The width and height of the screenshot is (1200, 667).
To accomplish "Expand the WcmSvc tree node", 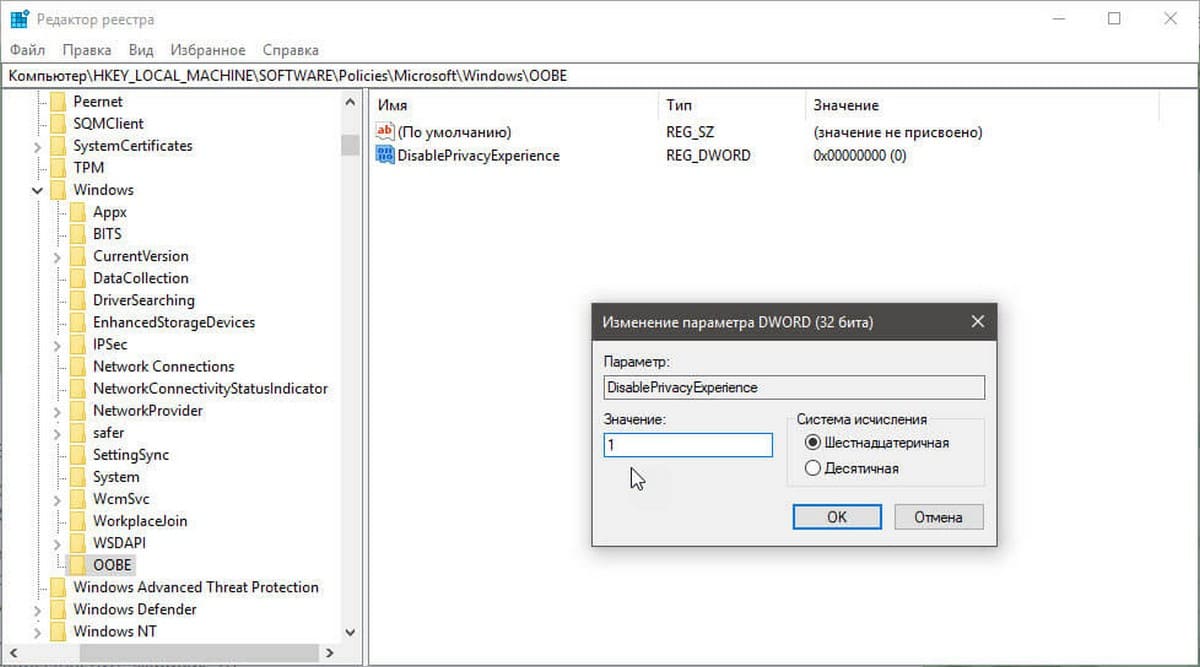I will coord(58,499).
